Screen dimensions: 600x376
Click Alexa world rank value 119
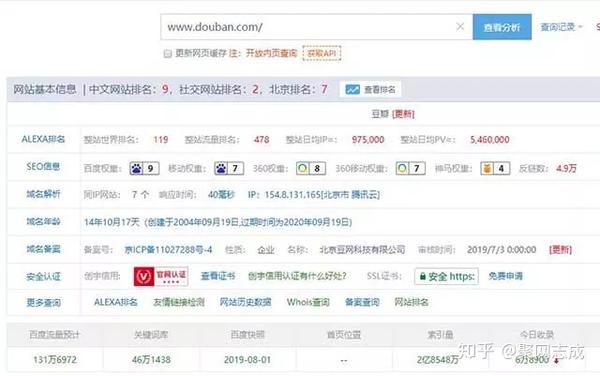(x=161, y=140)
